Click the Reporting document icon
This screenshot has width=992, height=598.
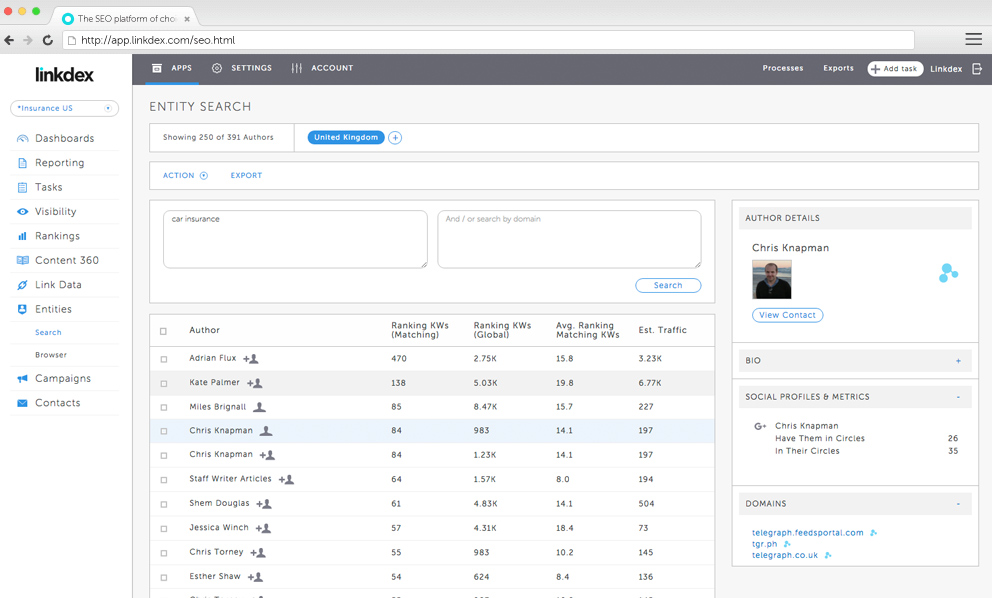pyautogui.click(x=23, y=163)
